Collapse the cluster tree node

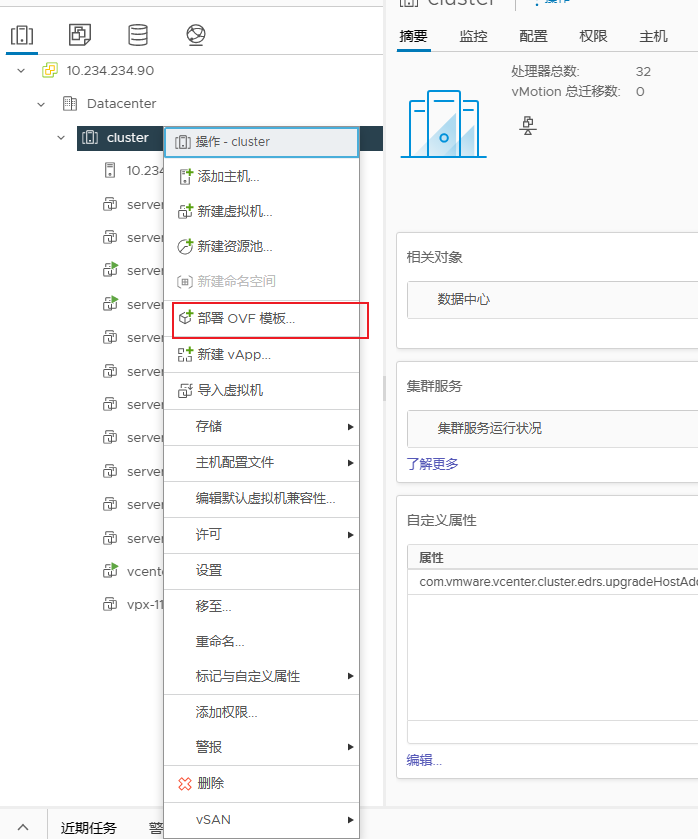[61, 138]
